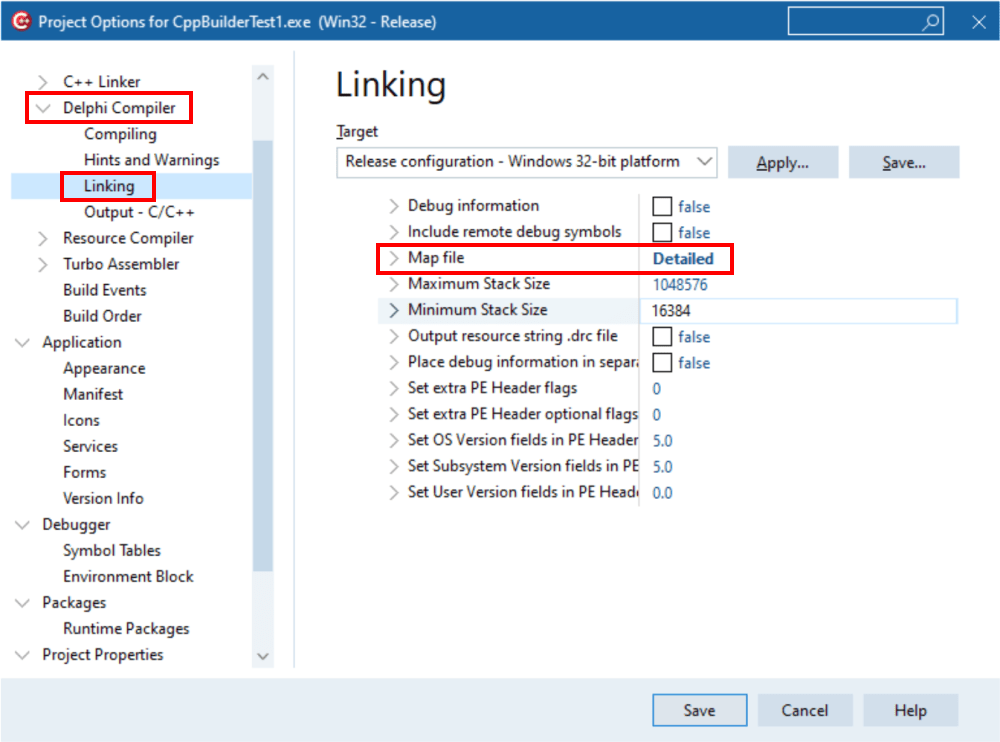Screen dimensions: 1000x742
Task: Click Set extra PE Header optional flags value 0
Action: click(x=657, y=415)
